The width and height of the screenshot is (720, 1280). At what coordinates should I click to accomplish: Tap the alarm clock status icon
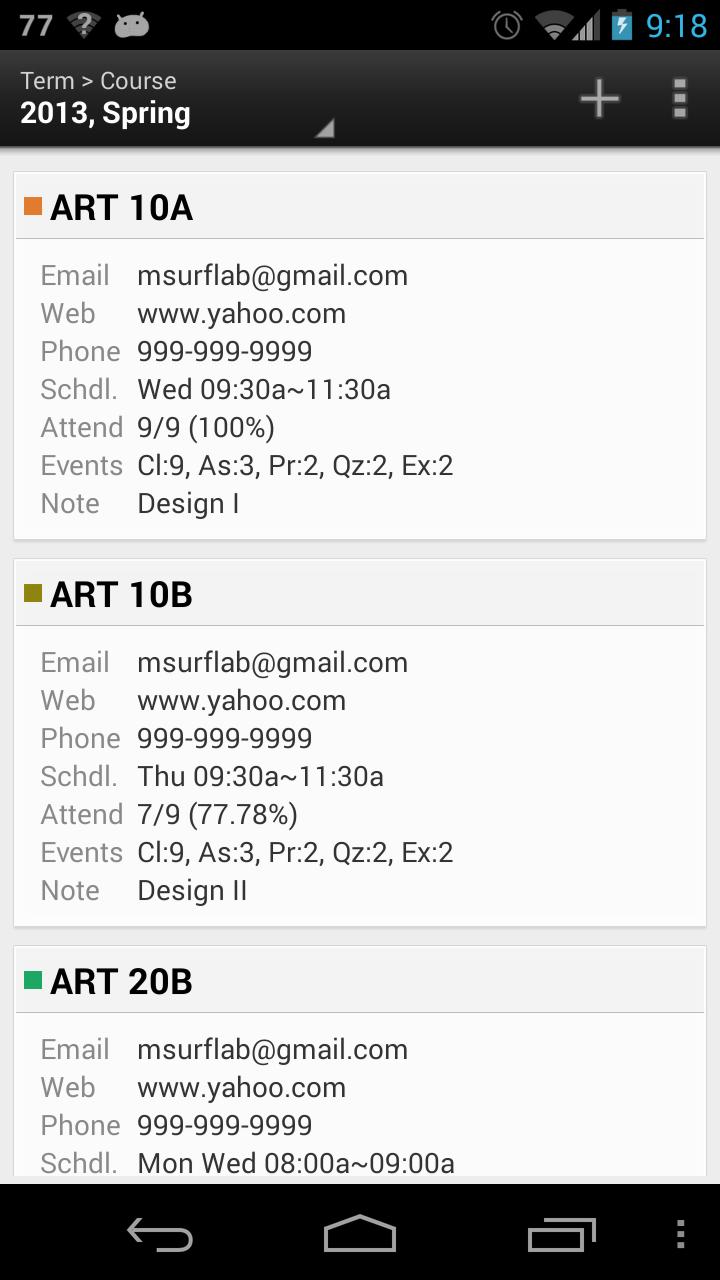[507, 25]
